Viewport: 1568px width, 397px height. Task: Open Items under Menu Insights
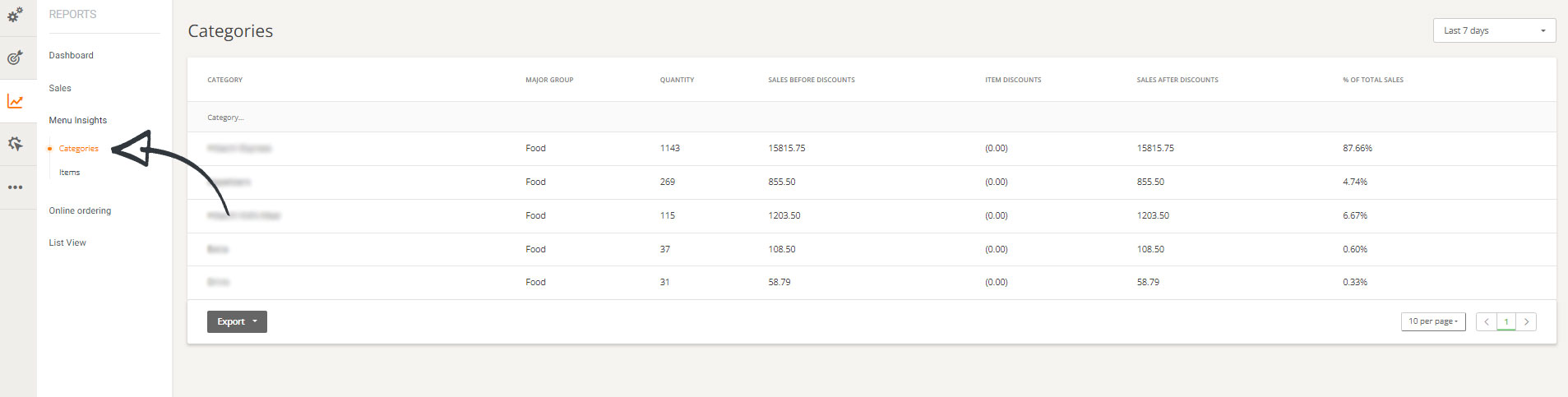[x=70, y=173]
